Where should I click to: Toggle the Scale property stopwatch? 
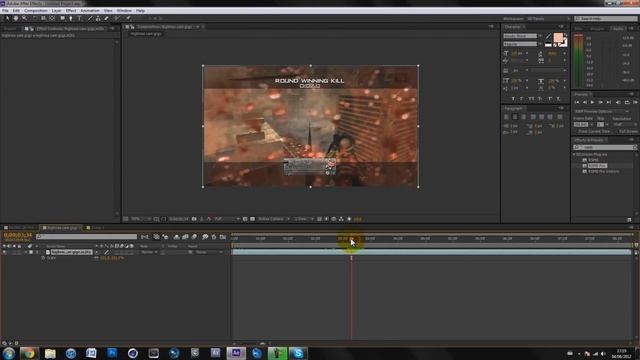click(43, 258)
